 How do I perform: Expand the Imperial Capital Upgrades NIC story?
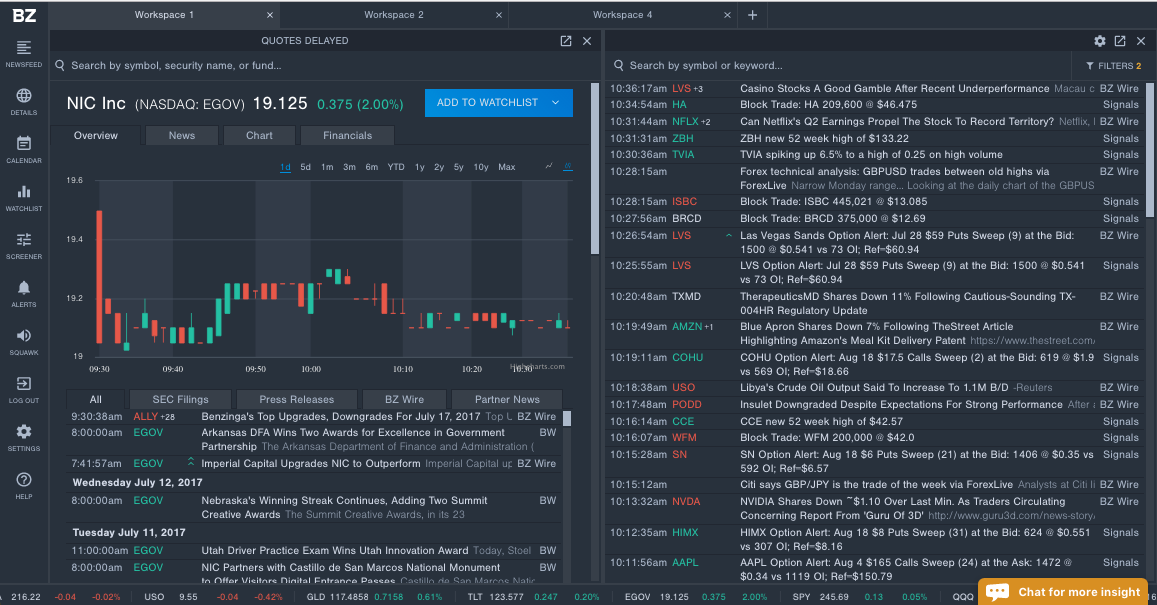click(191, 462)
